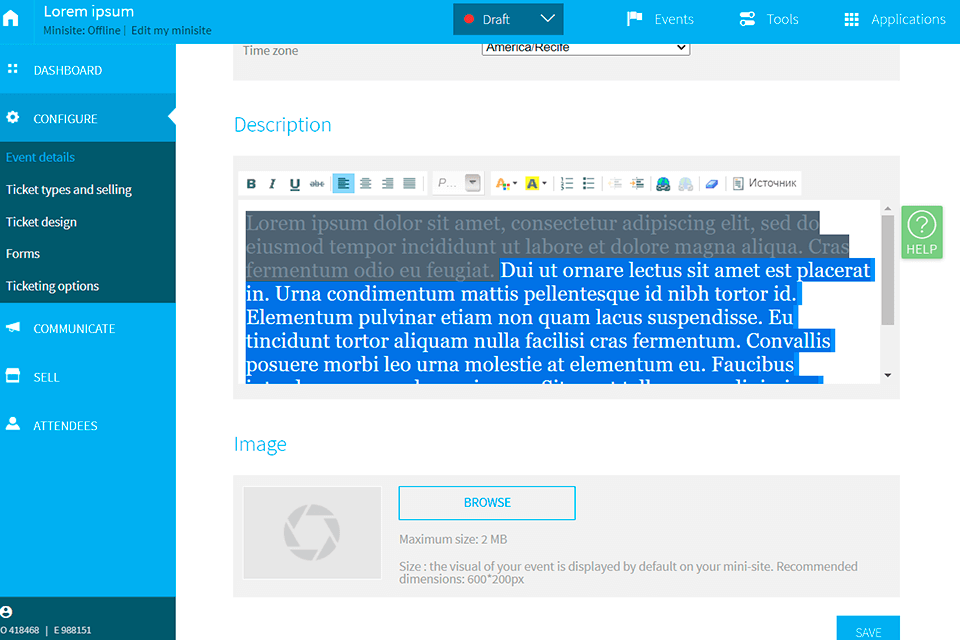The height and width of the screenshot is (640, 960).
Task: Open the Sell section
Action: (x=88, y=377)
